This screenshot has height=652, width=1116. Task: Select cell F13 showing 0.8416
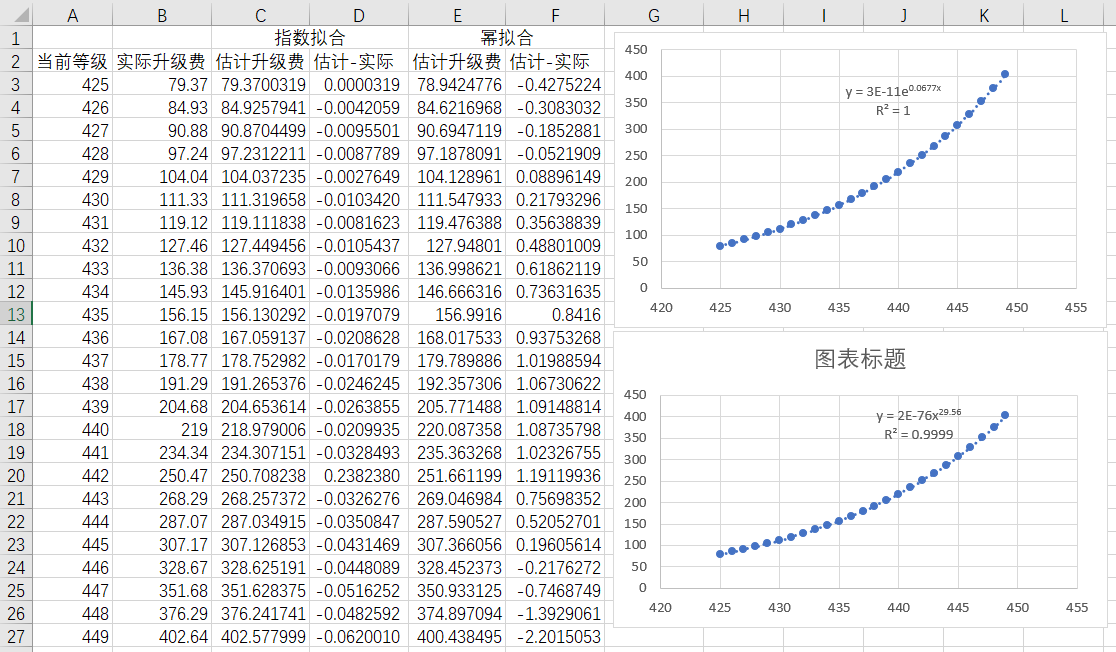point(555,315)
